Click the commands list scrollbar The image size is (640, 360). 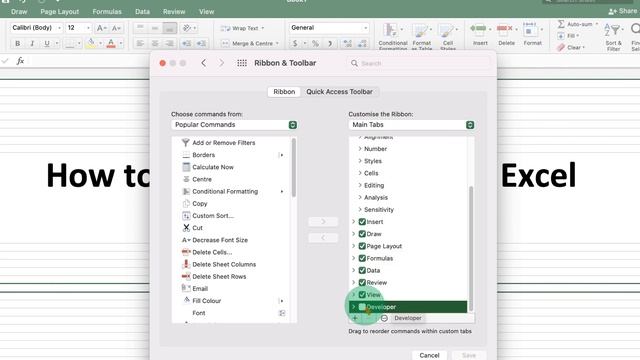(x=294, y=168)
